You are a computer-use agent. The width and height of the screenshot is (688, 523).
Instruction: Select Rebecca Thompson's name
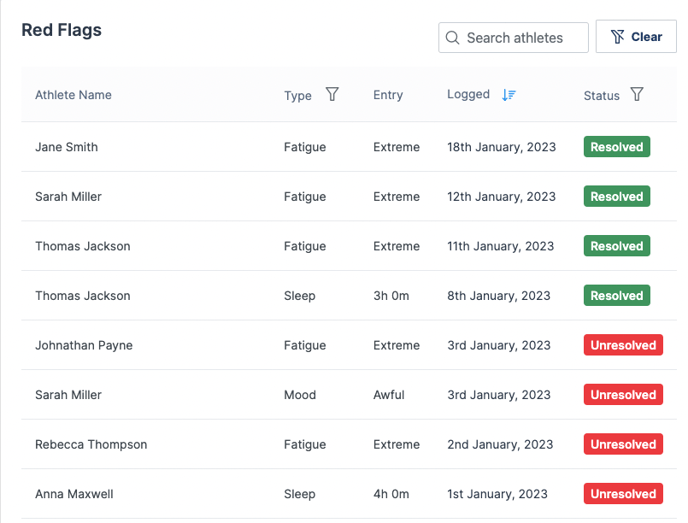(x=91, y=444)
